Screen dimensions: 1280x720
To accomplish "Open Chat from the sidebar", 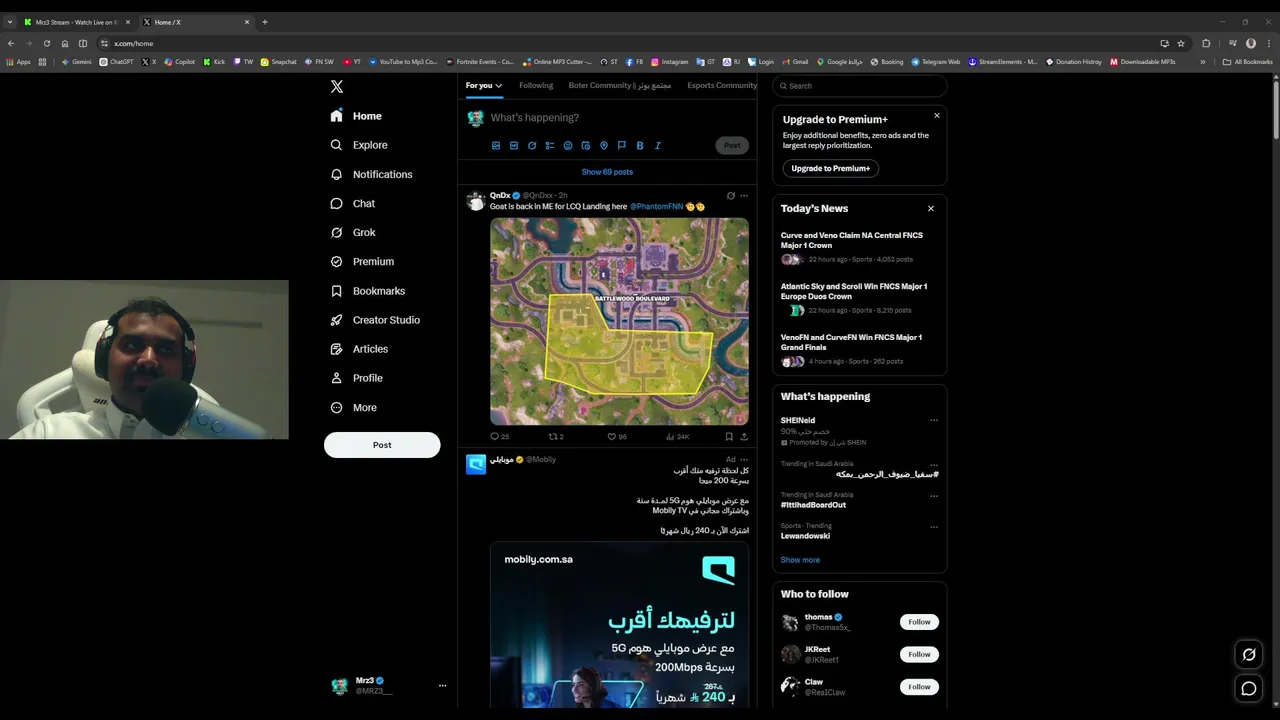I will click(x=353, y=203).
